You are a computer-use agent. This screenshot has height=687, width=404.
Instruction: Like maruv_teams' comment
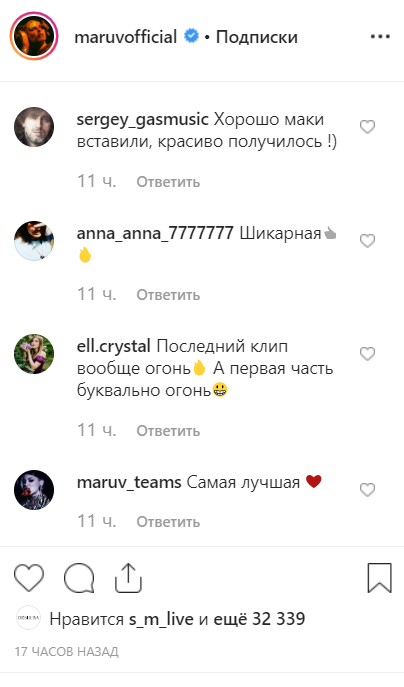[367, 489]
